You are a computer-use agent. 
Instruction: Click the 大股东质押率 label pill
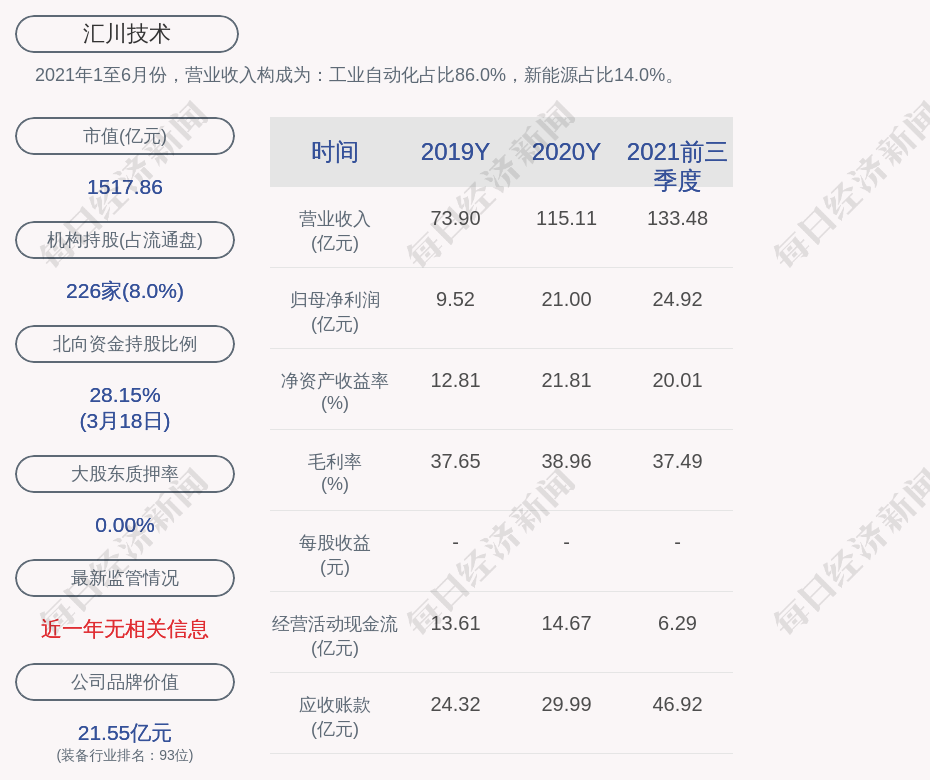[x=125, y=474]
